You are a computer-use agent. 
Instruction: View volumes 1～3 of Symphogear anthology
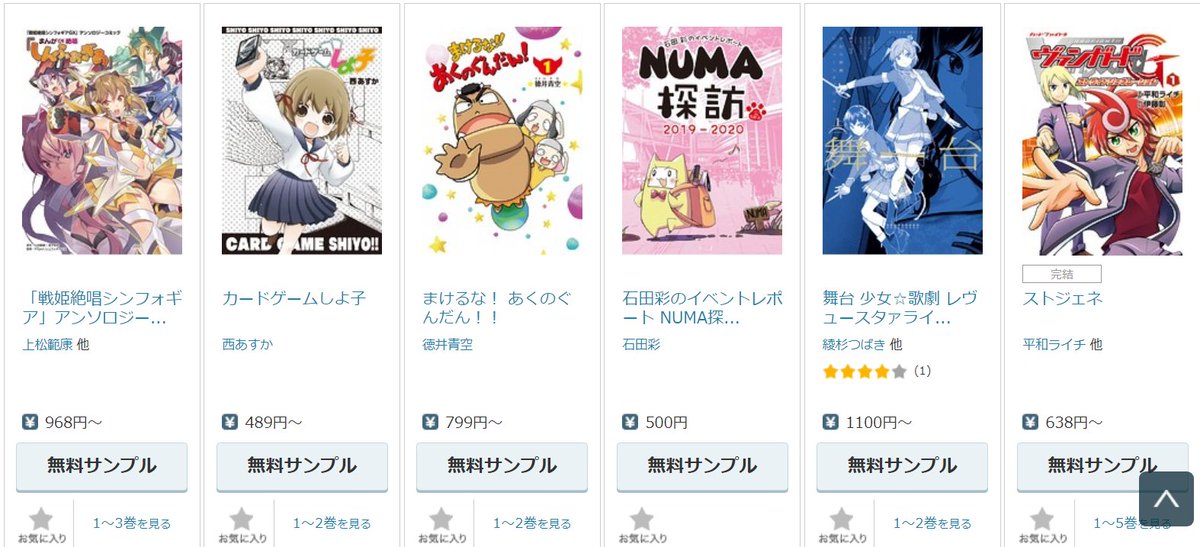(132, 523)
